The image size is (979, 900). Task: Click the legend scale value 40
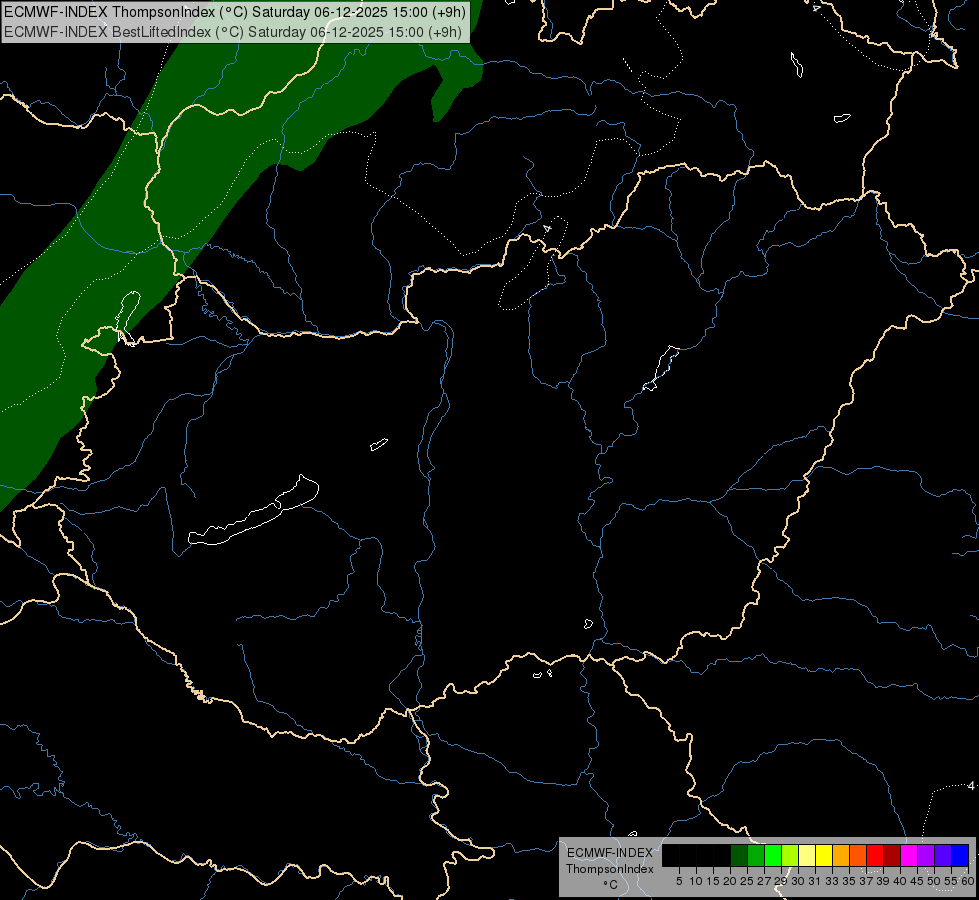tap(900, 881)
